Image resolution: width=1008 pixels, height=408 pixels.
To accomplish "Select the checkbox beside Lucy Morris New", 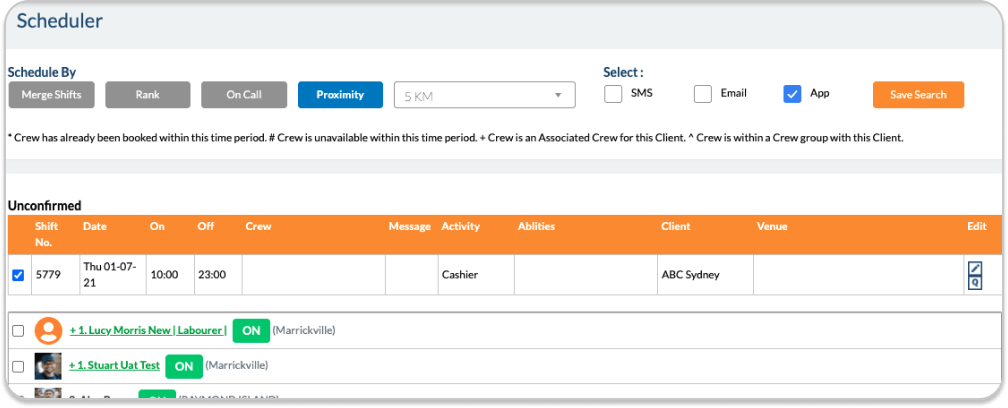I will (x=17, y=331).
